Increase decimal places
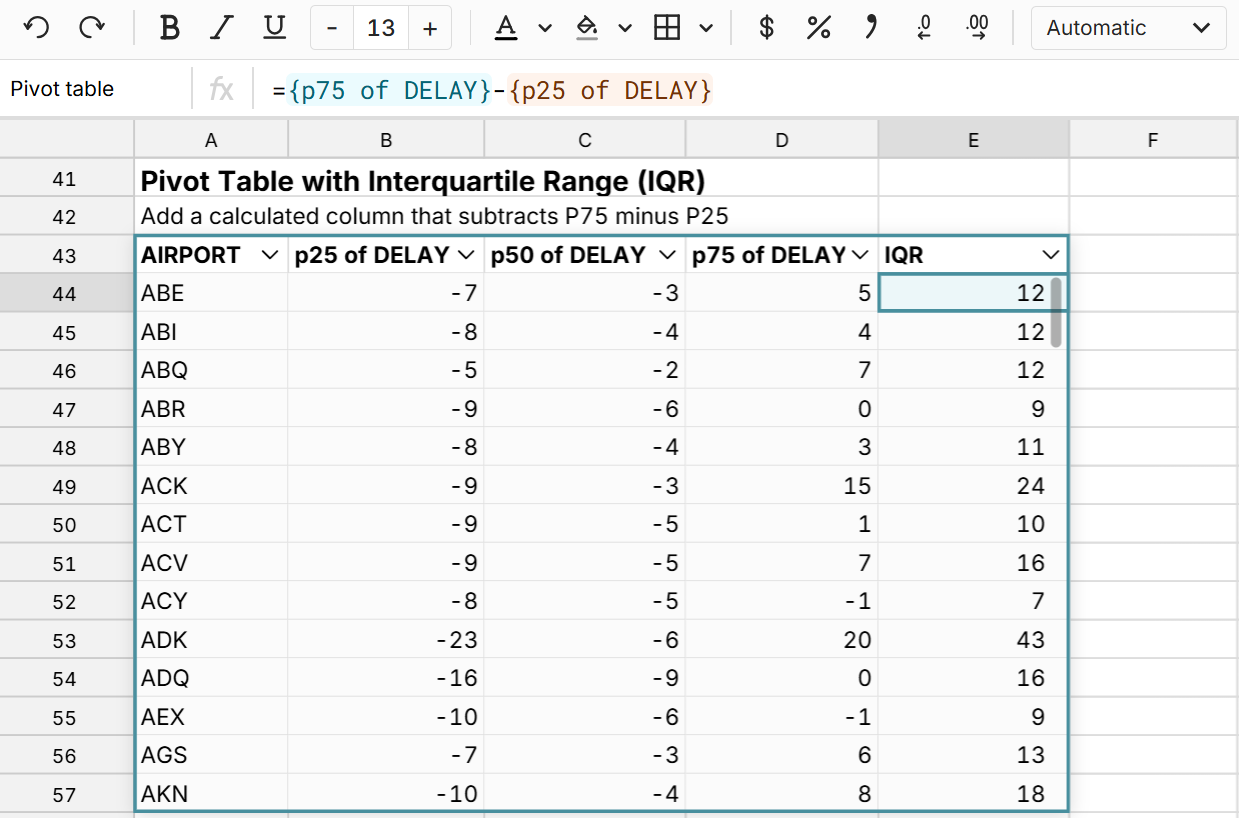Screen dimensions: 1239x818 977,27
